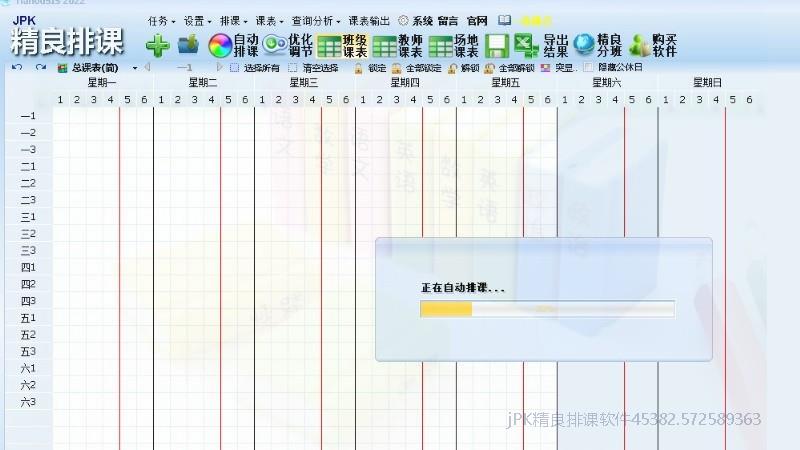Click next arrow beside 一1 selector

coord(219,67)
